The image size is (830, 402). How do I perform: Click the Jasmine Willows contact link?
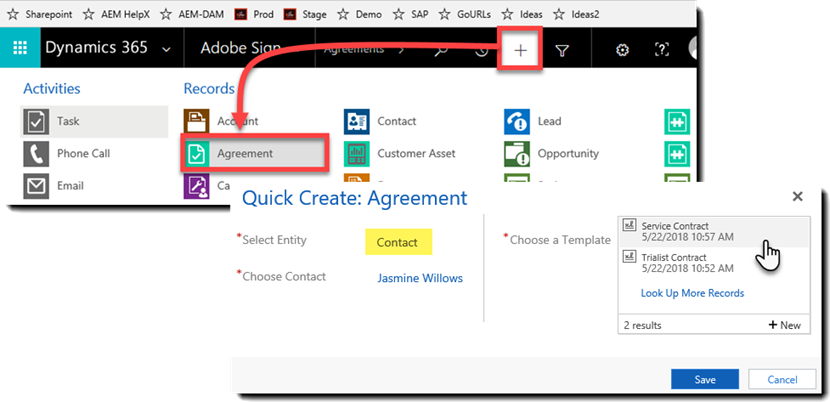[x=420, y=278]
